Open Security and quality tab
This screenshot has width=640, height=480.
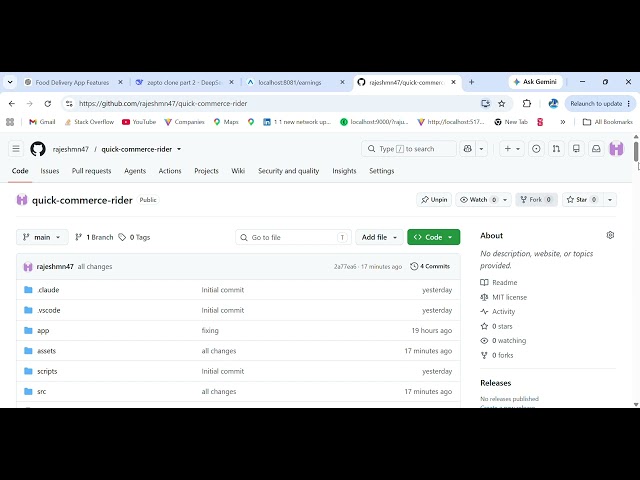click(x=289, y=171)
